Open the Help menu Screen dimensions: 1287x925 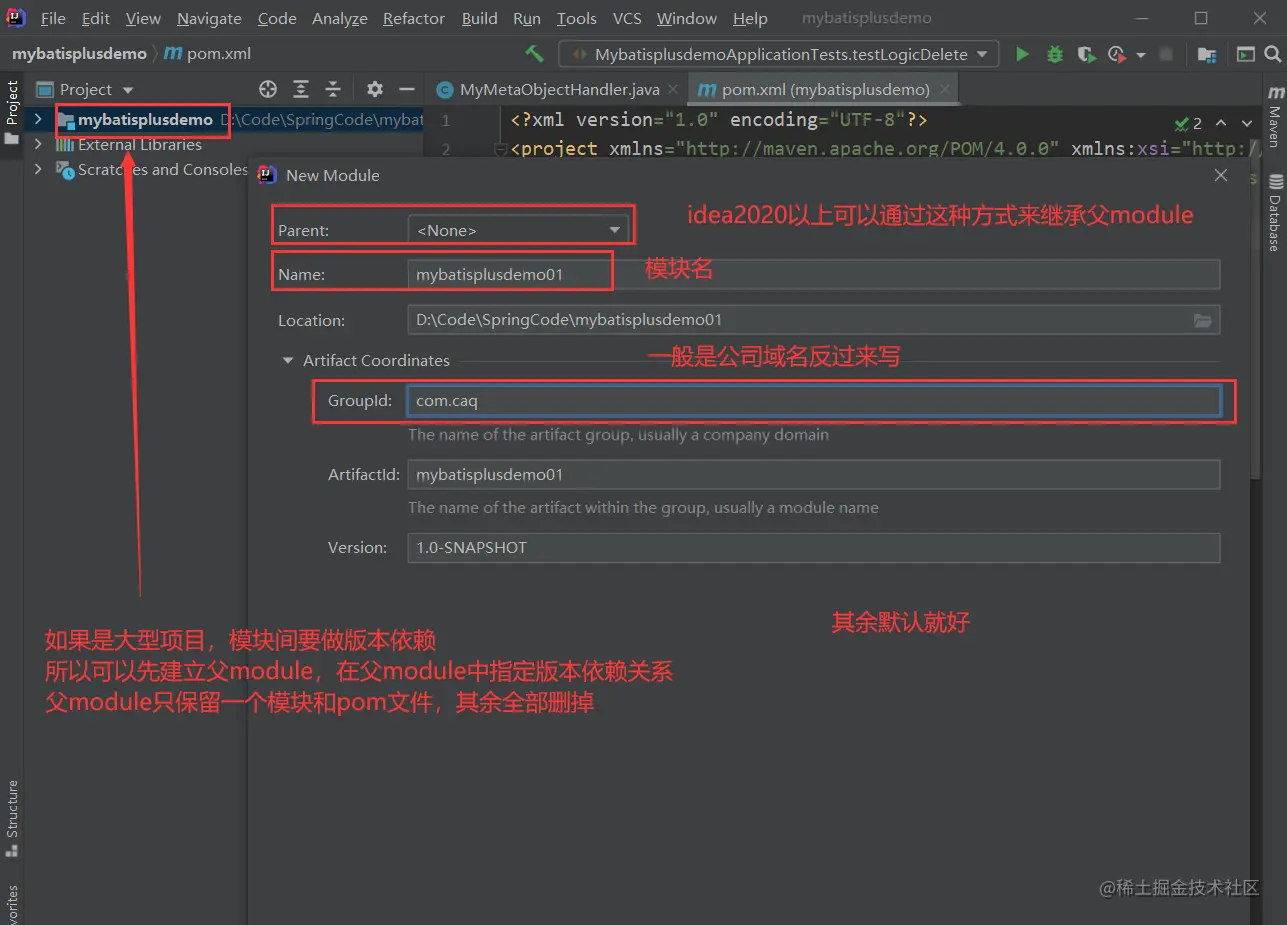click(x=750, y=18)
